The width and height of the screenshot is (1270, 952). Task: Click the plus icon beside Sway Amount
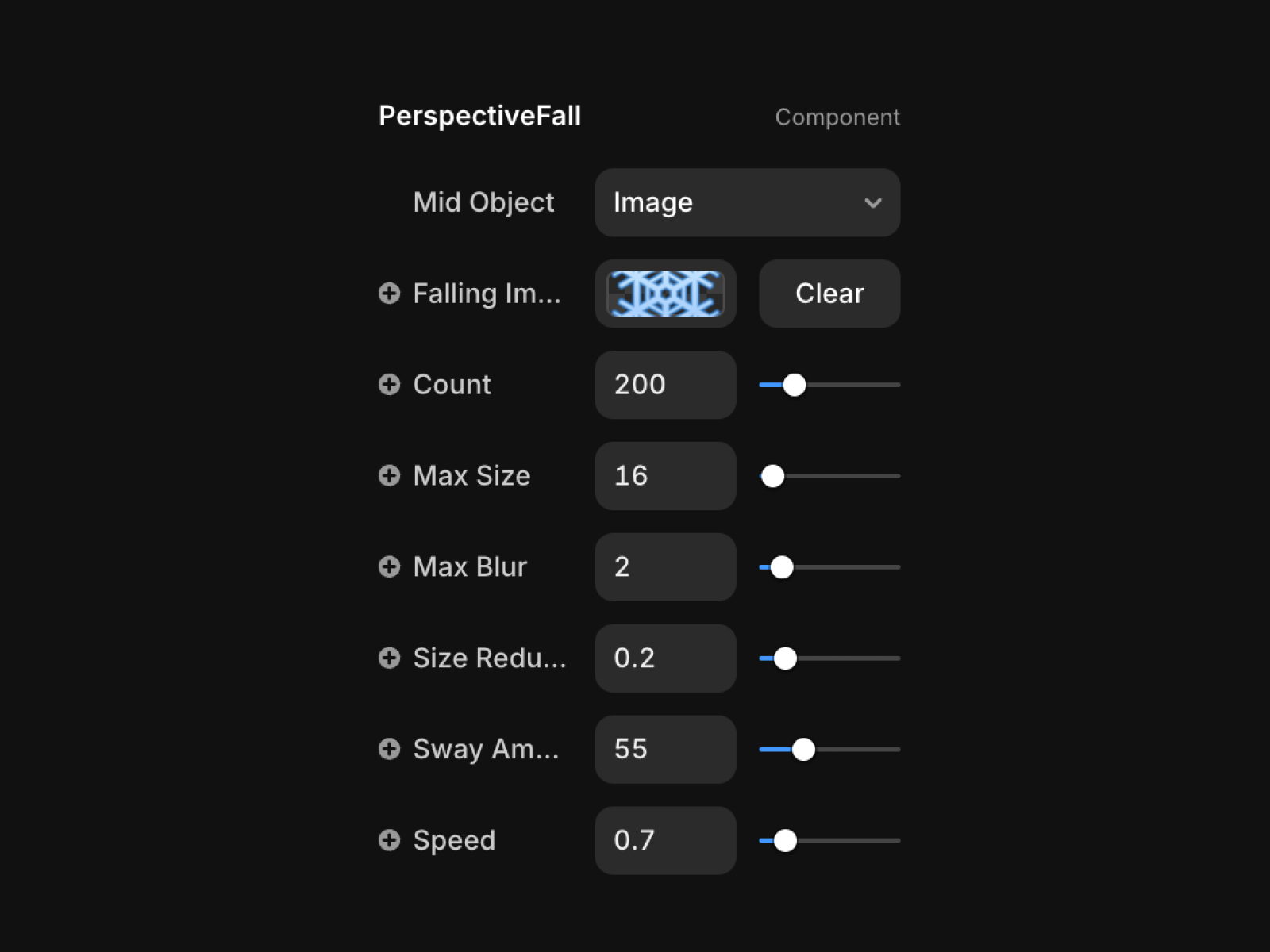[x=389, y=750]
